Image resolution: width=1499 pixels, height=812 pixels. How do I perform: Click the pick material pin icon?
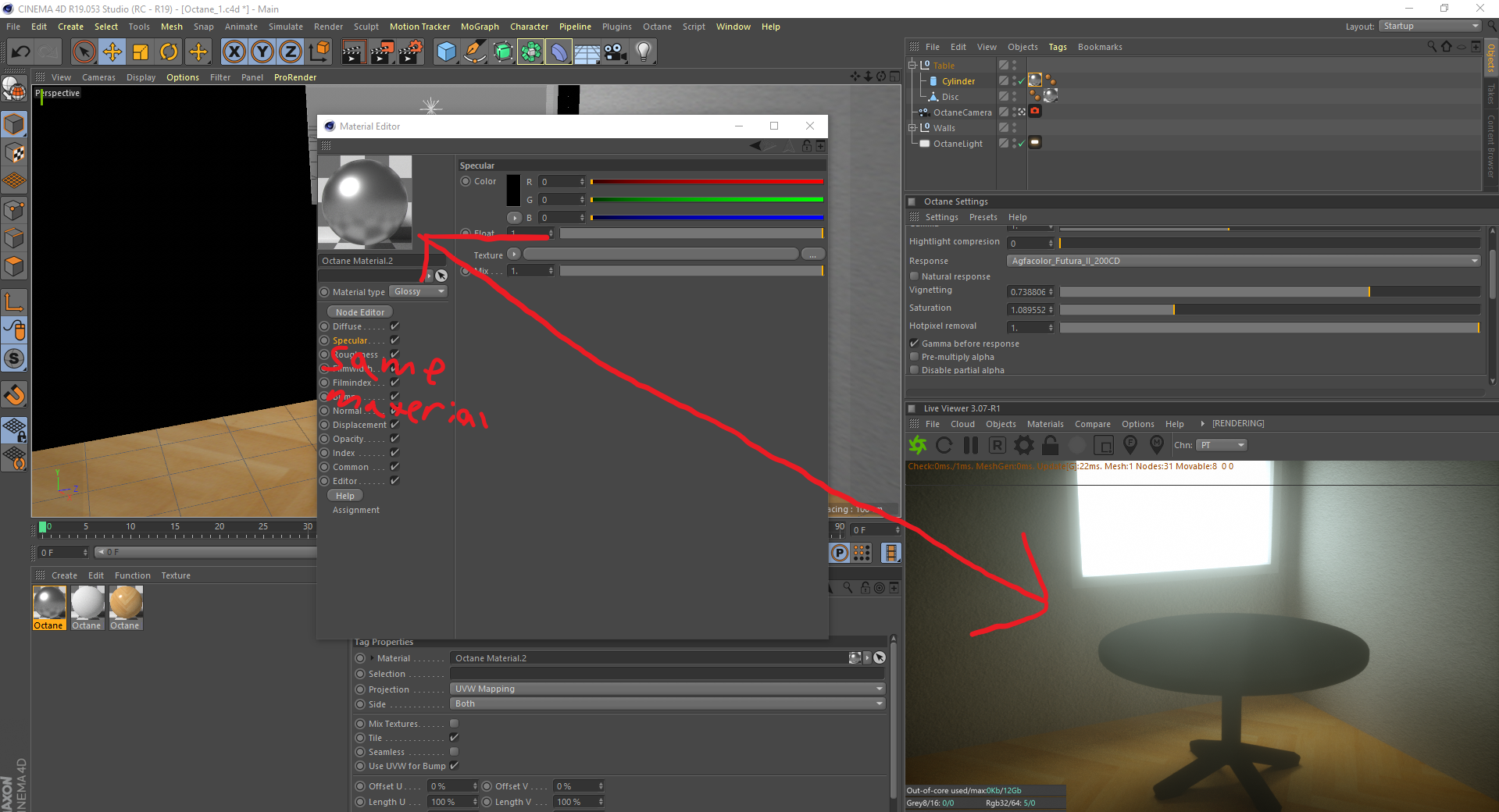click(x=1157, y=445)
